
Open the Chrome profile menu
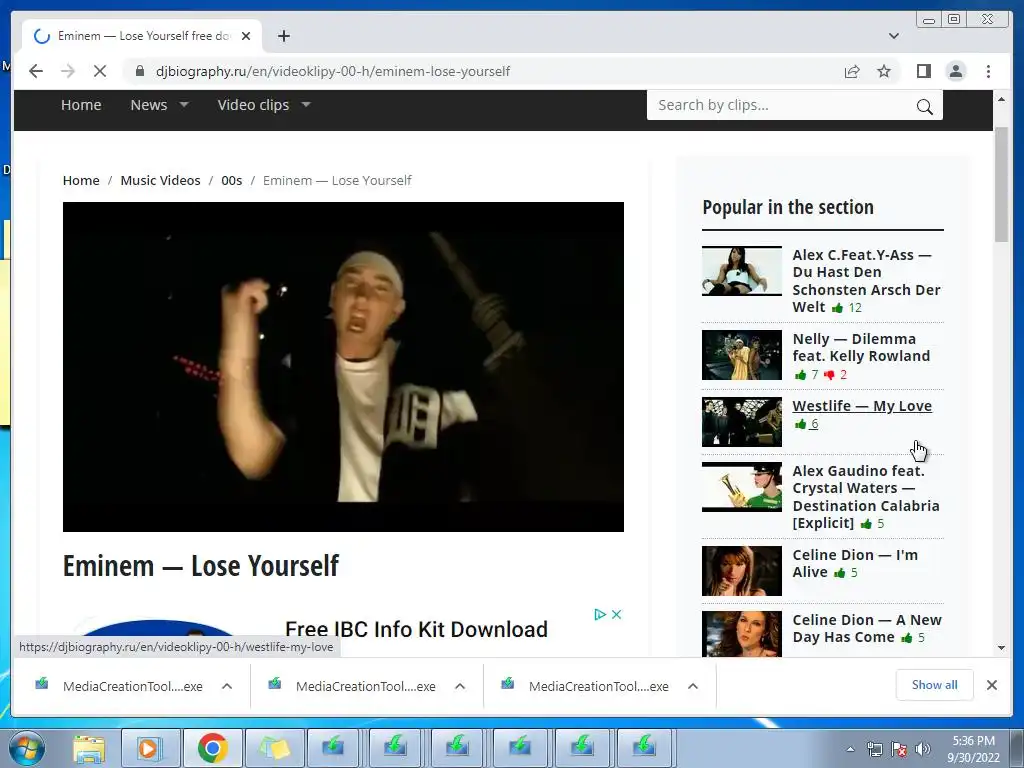[x=956, y=71]
